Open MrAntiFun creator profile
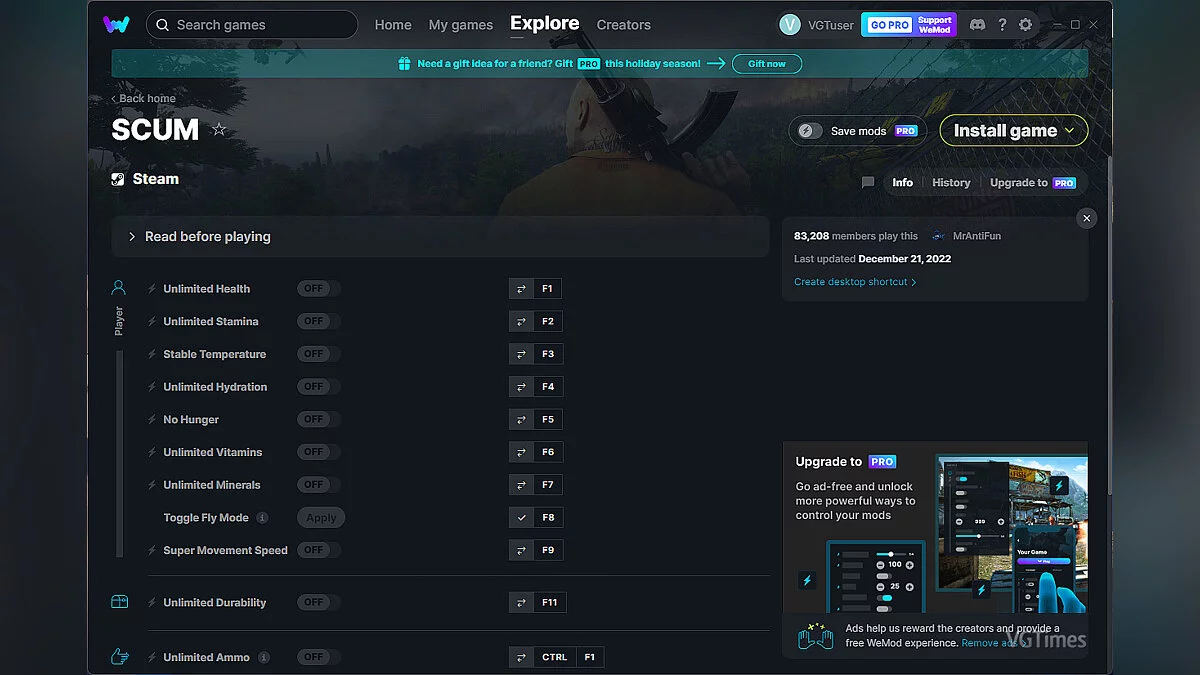Viewport: 1200px width, 675px height. click(966, 236)
